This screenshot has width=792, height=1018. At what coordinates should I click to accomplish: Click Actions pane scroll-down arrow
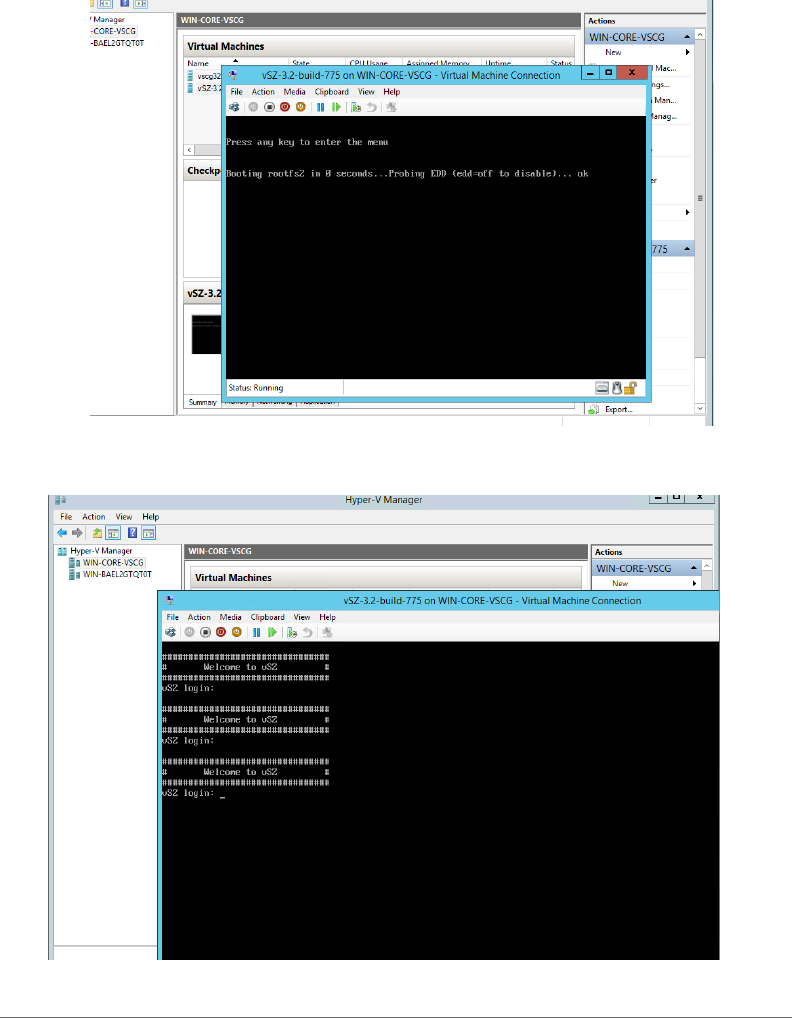(x=700, y=408)
